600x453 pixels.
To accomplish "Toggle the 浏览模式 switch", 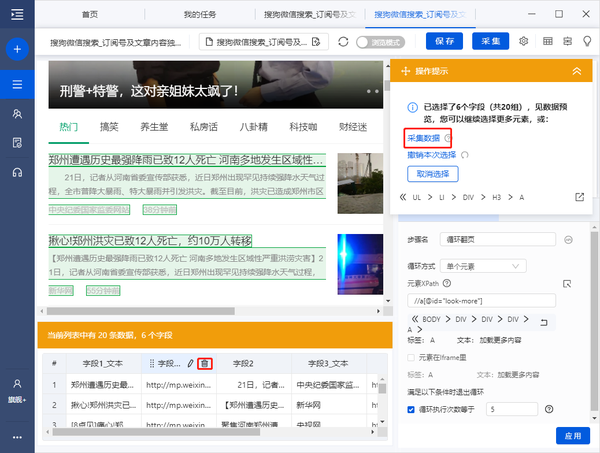I will pos(380,42).
